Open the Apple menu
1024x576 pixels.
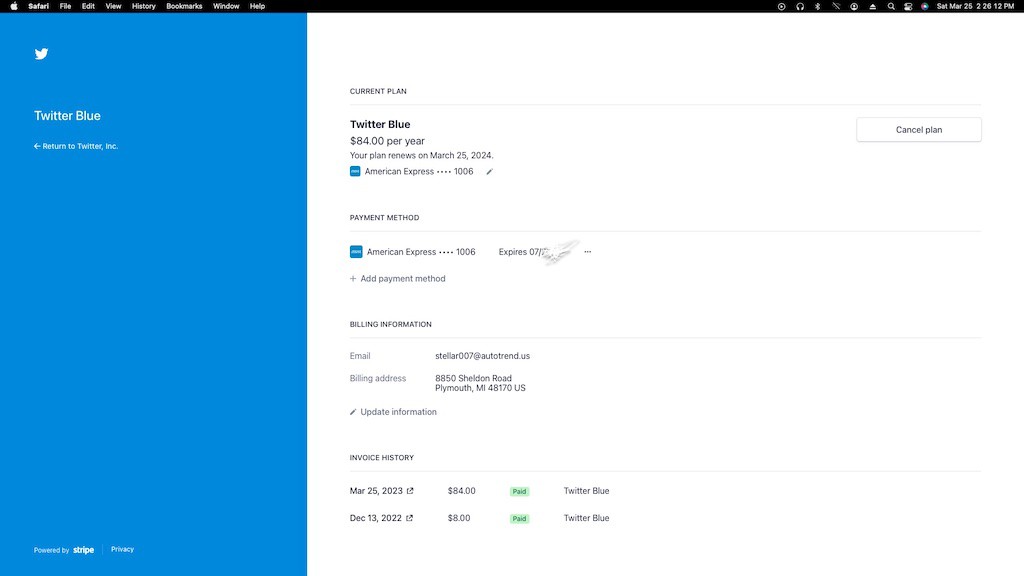tap(14, 6)
